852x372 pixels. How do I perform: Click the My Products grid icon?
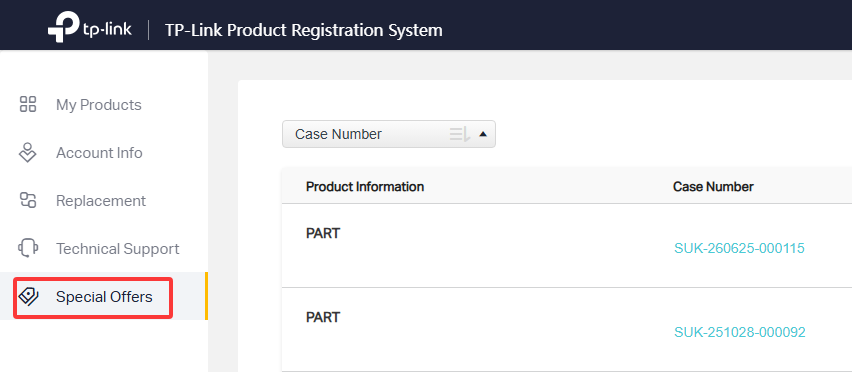(x=28, y=104)
